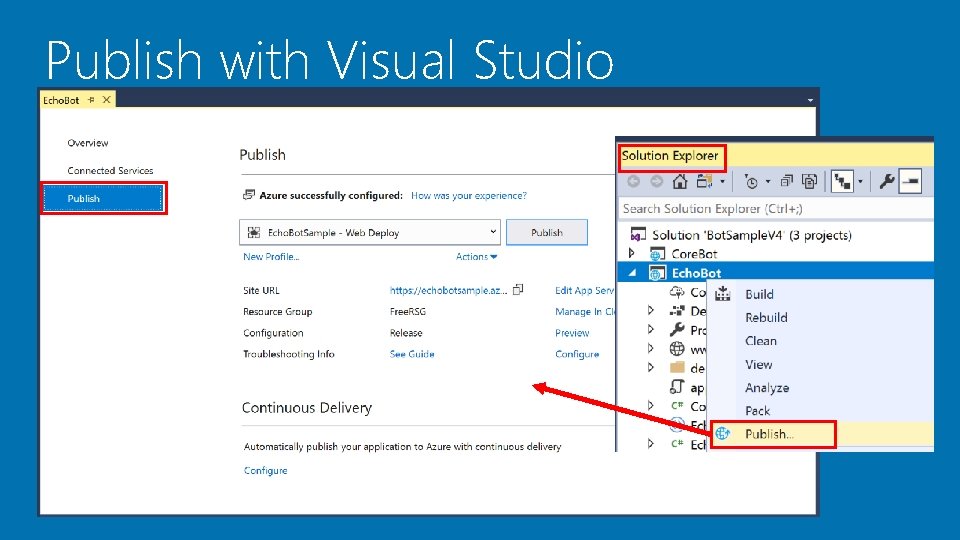Select the CoreBot project
Viewport: 960px width, 540px height.
pyautogui.click(x=694, y=253)
